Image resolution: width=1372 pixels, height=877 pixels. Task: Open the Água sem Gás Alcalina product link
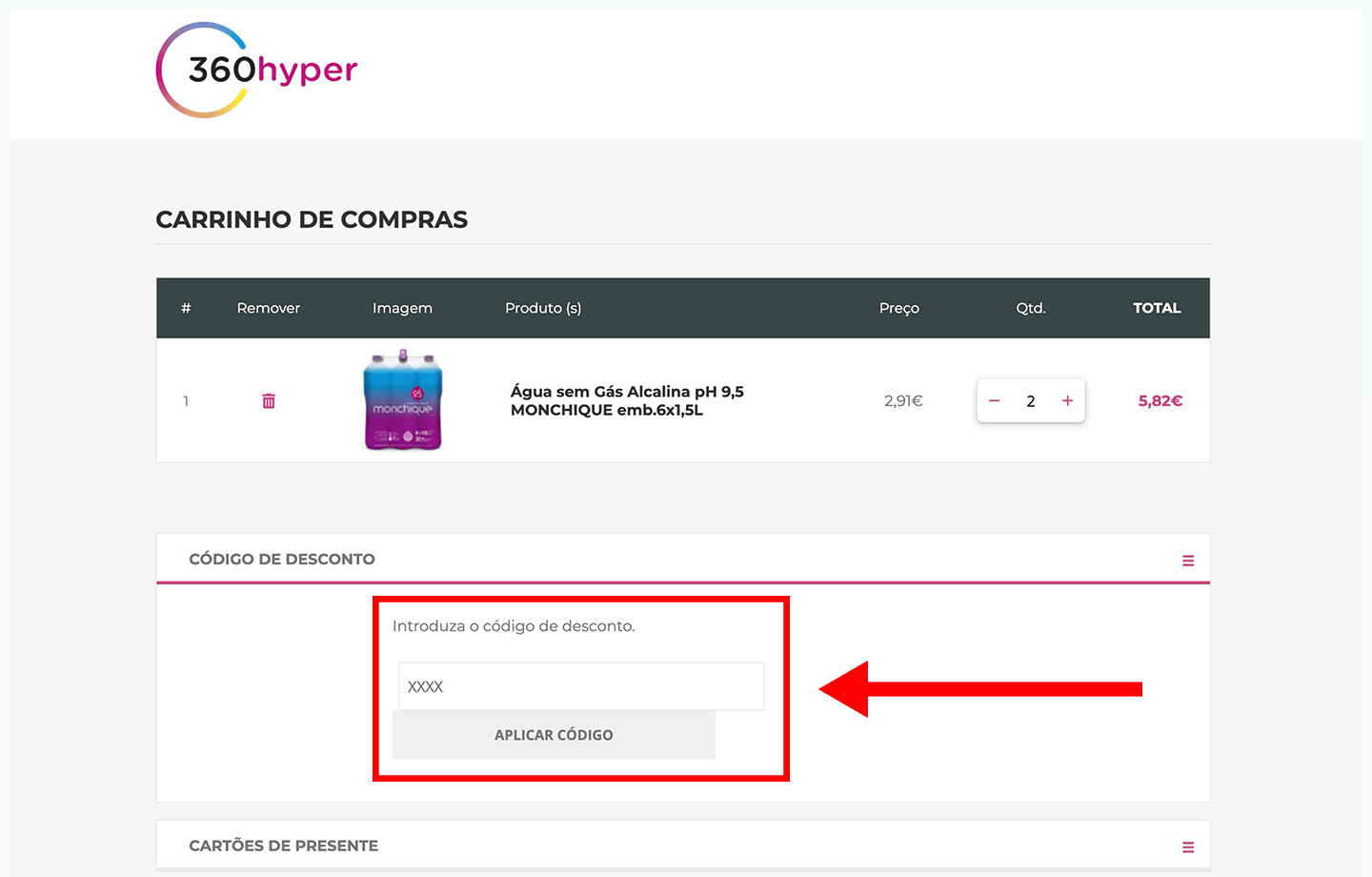tap(627, 400)
